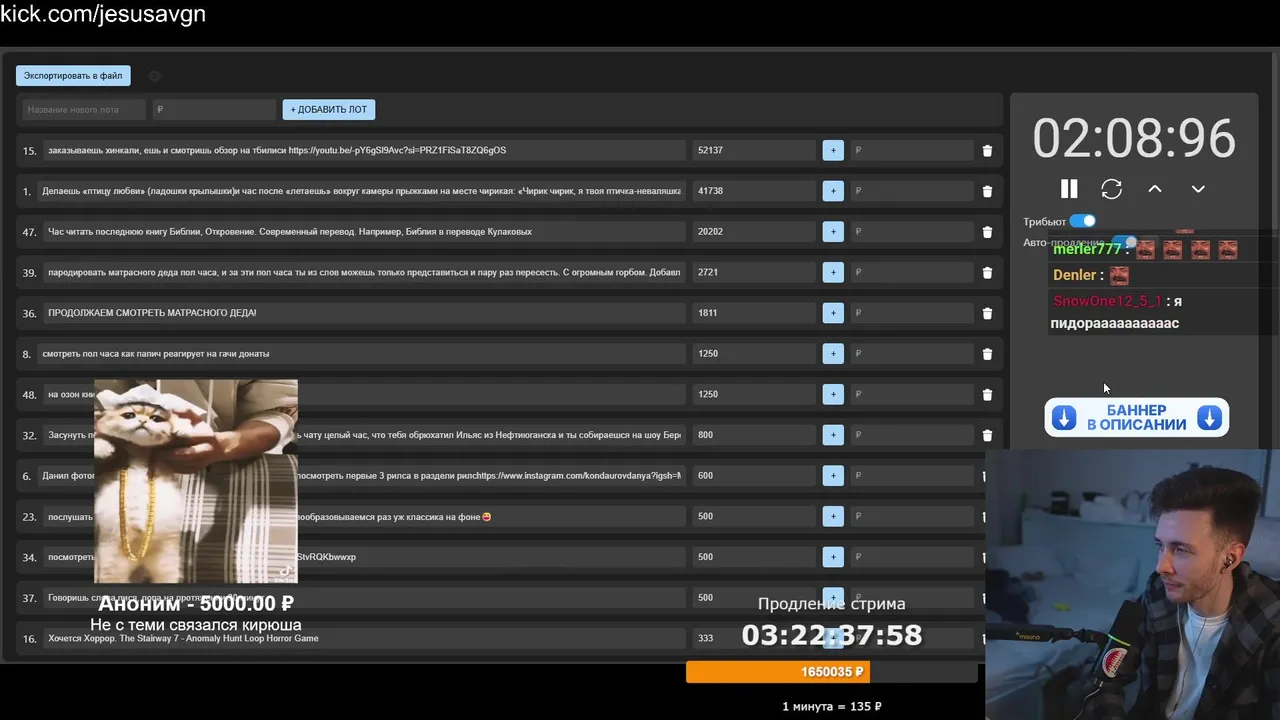Click the Аноним - 5000.00 ₽ donation alert
The image size is (1280, 720).
[x=196, y=603]
